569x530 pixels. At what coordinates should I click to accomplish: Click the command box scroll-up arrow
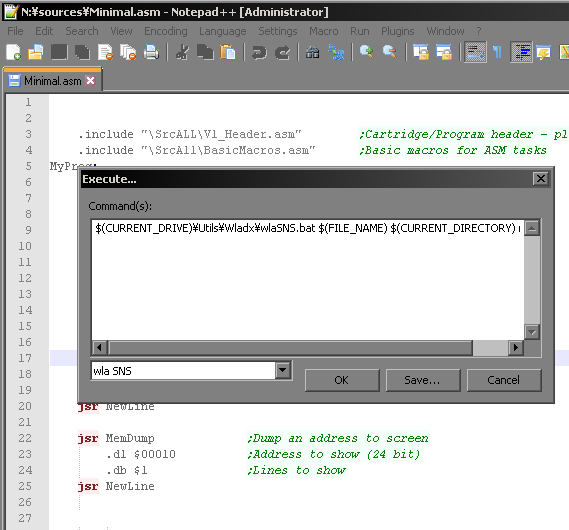(x=532, y=228)
